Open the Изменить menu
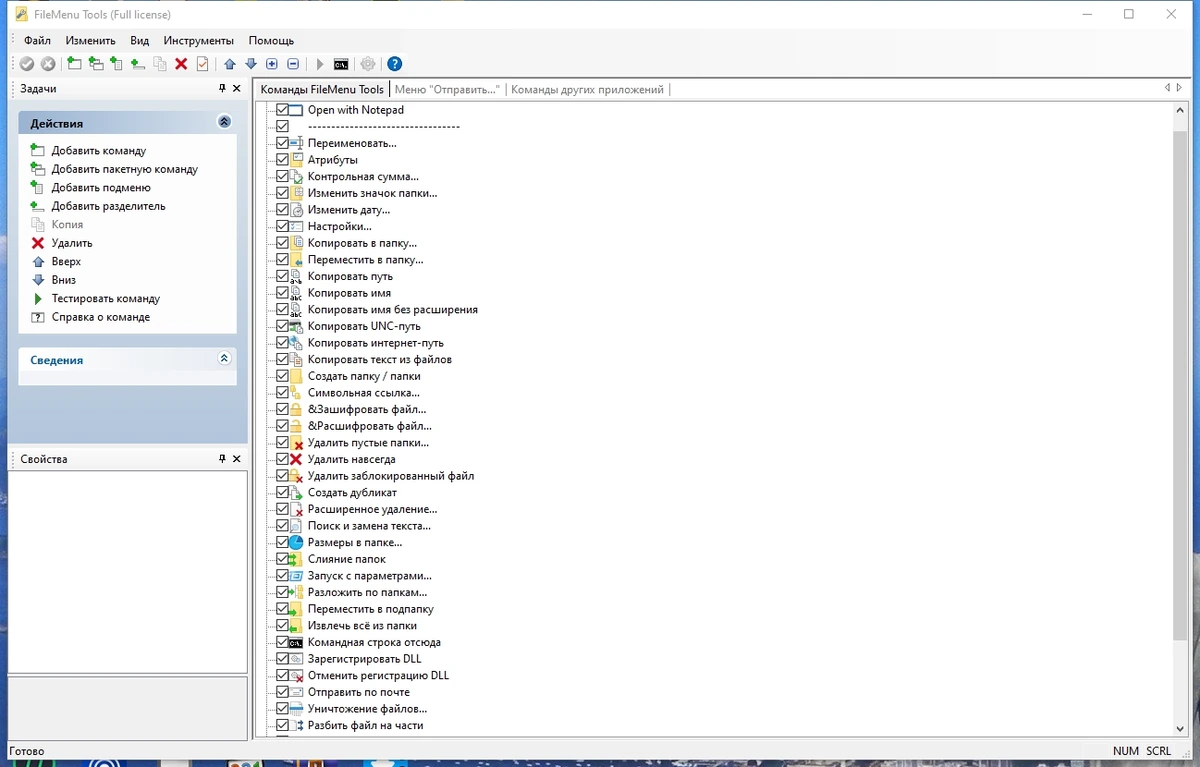Image resolution: width=1200 pixels, height=767 pixels. pyautogui.click(x=91, y=41)
